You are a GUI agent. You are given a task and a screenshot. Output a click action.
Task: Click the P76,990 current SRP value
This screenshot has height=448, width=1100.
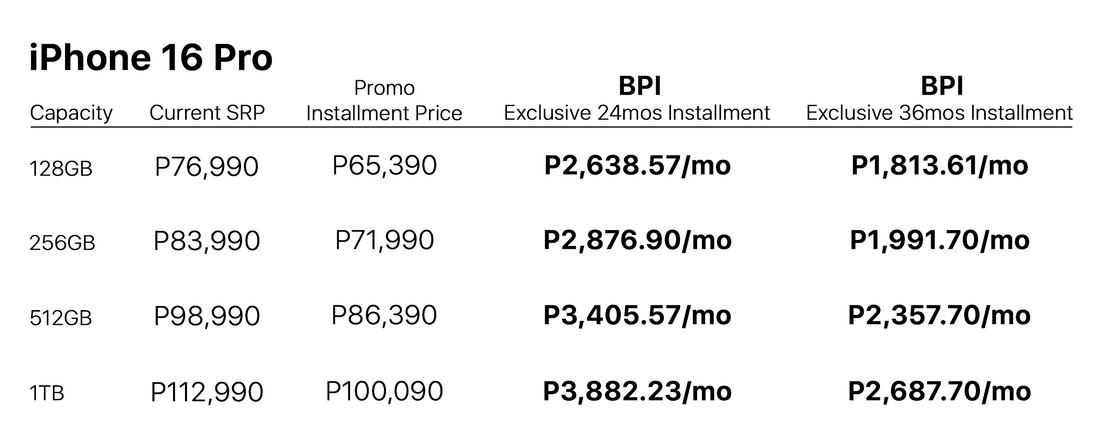coord(207,167)
